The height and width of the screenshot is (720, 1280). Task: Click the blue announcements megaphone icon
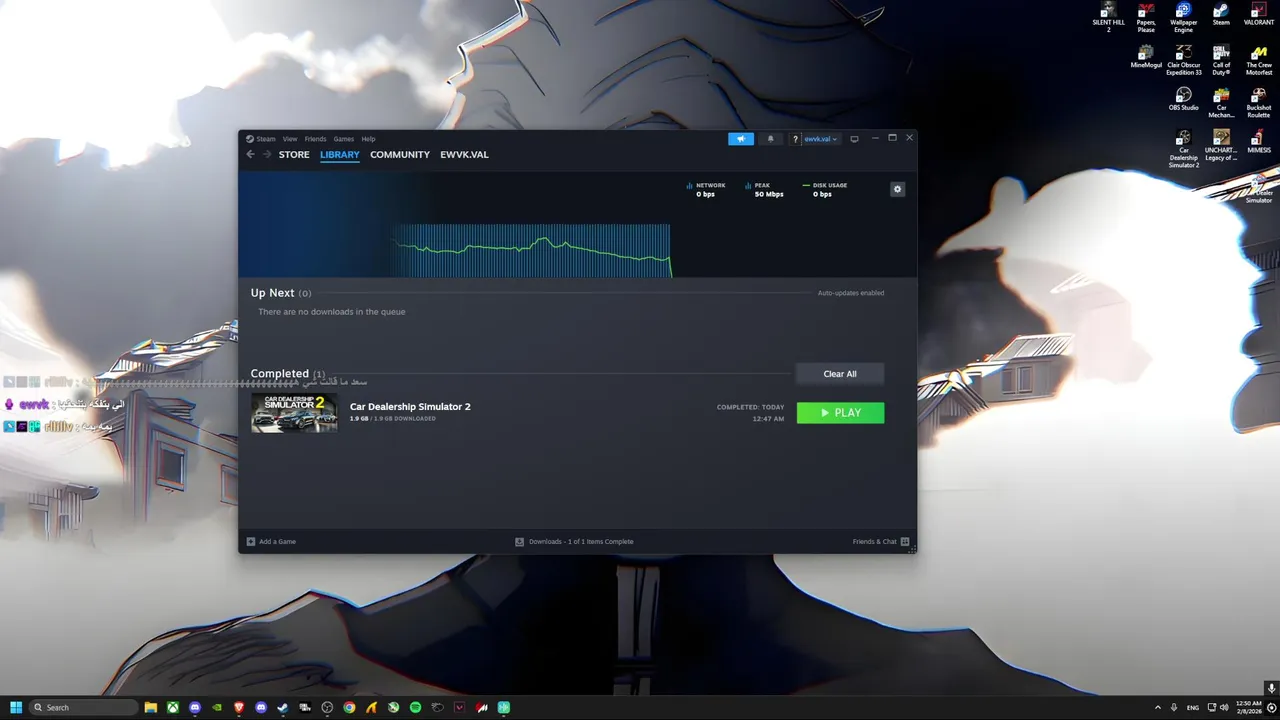pyautogui.click(x=741, y=139)
